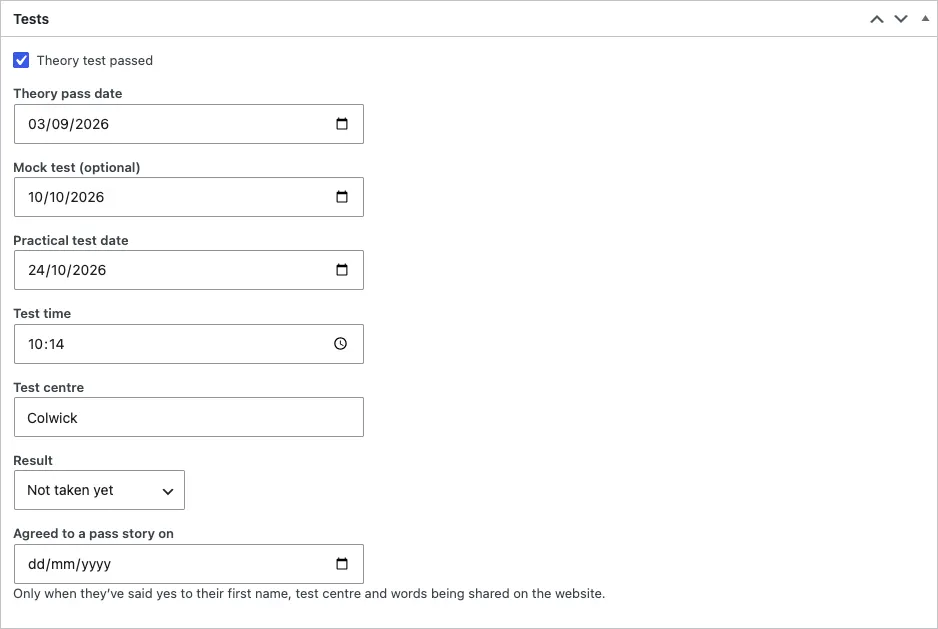Open calendar picker for Practical test date

[342, 270]
